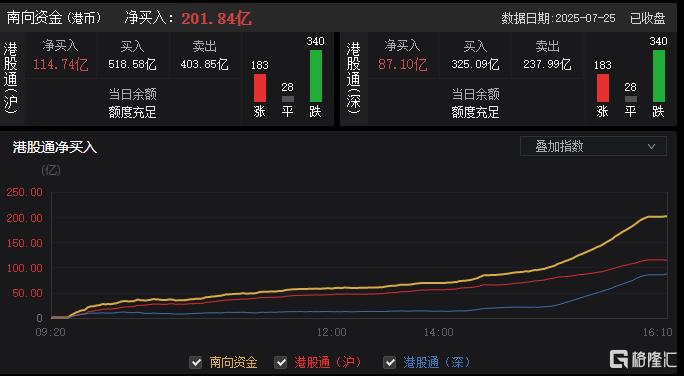Click the total net buy value 201.84亿
This screenshot has width=684, height=376.
coord(217,18)
